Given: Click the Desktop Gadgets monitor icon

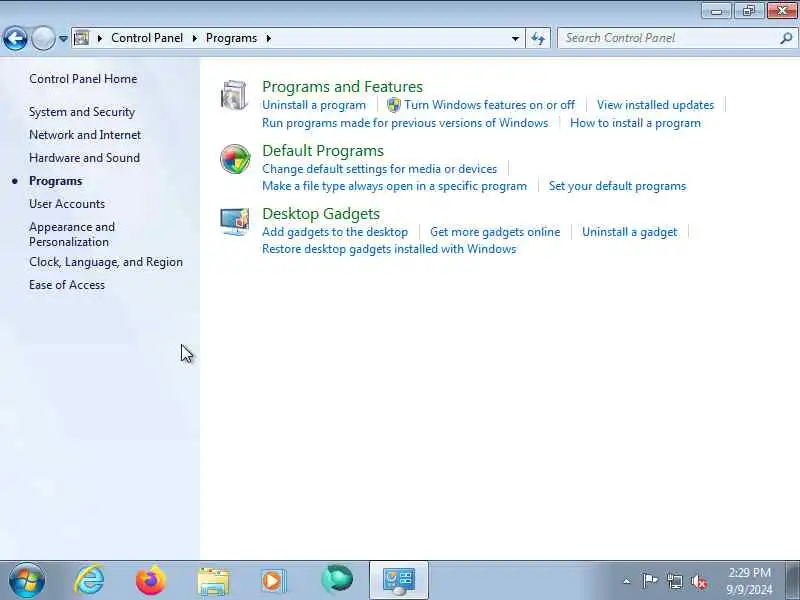Looking at the screenshot, I should 235,221.
